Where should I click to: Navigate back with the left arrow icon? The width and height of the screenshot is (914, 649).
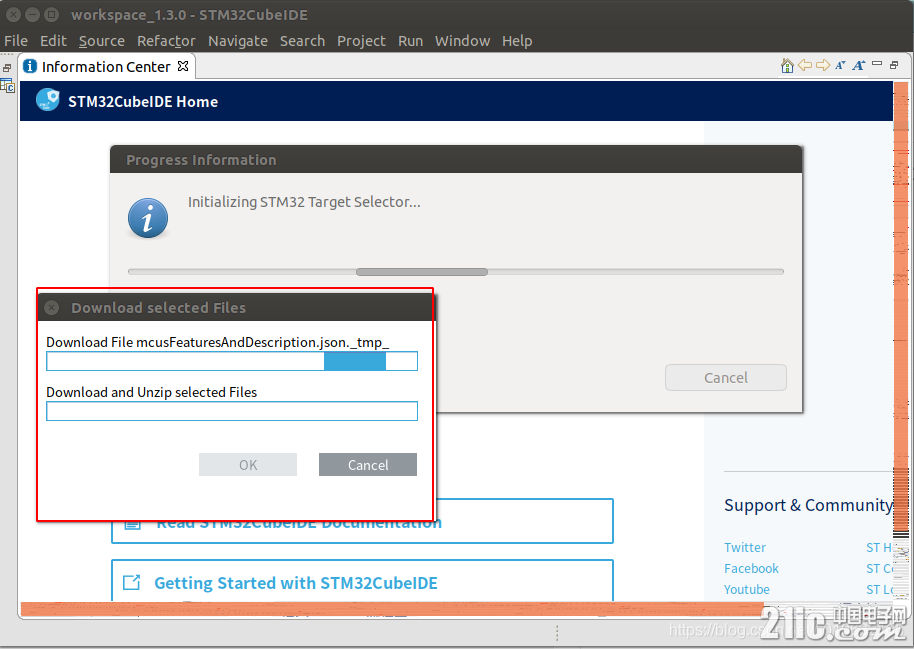point(805,65)
